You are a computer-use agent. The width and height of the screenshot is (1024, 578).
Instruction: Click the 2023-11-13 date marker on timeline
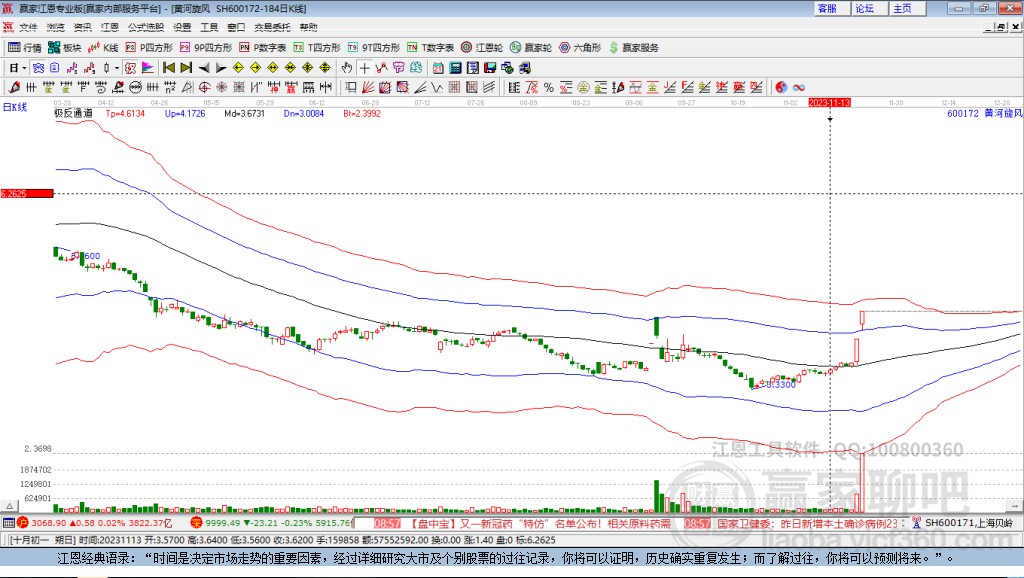pyautogui.click(x=829, y=102)
